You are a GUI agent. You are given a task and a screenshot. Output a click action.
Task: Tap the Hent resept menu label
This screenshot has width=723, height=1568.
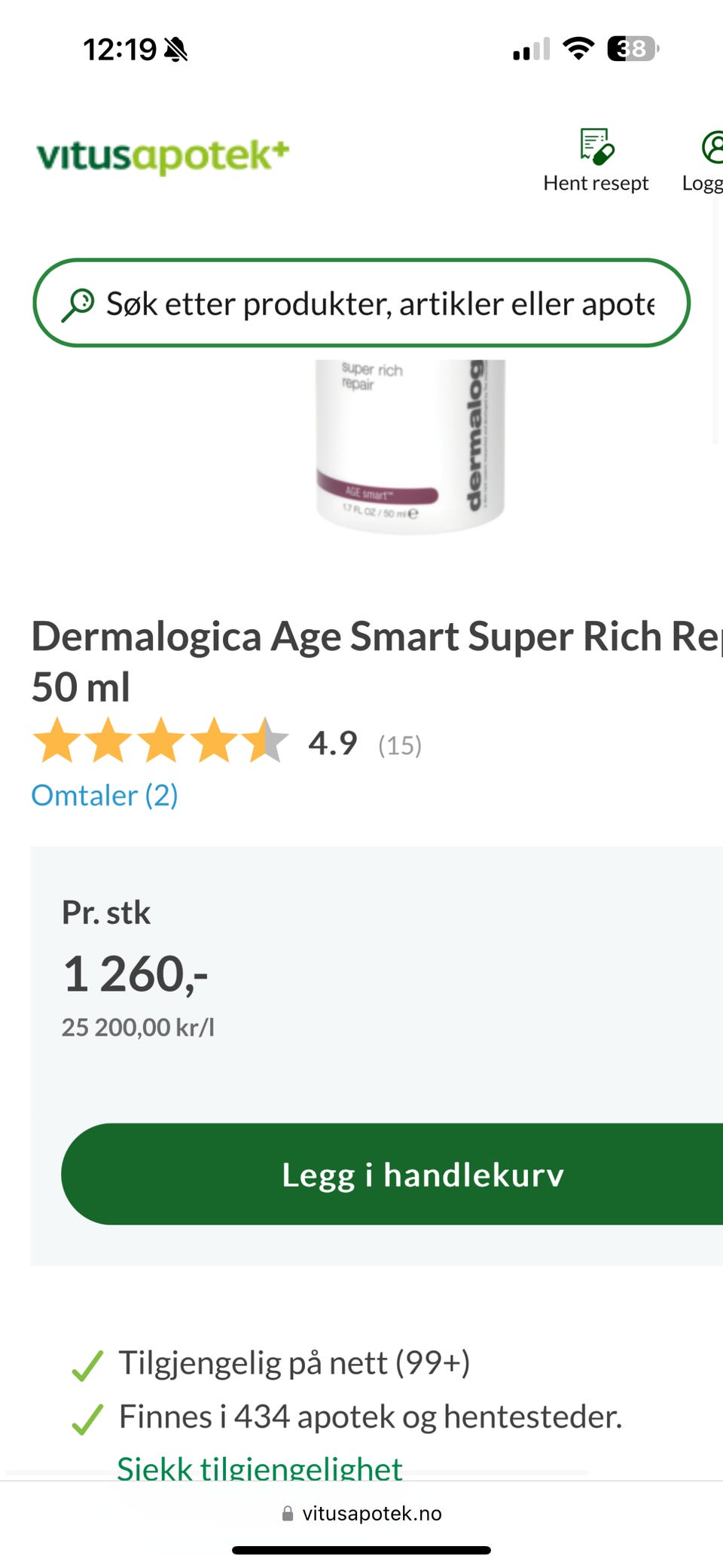click(x=596, y=183)
